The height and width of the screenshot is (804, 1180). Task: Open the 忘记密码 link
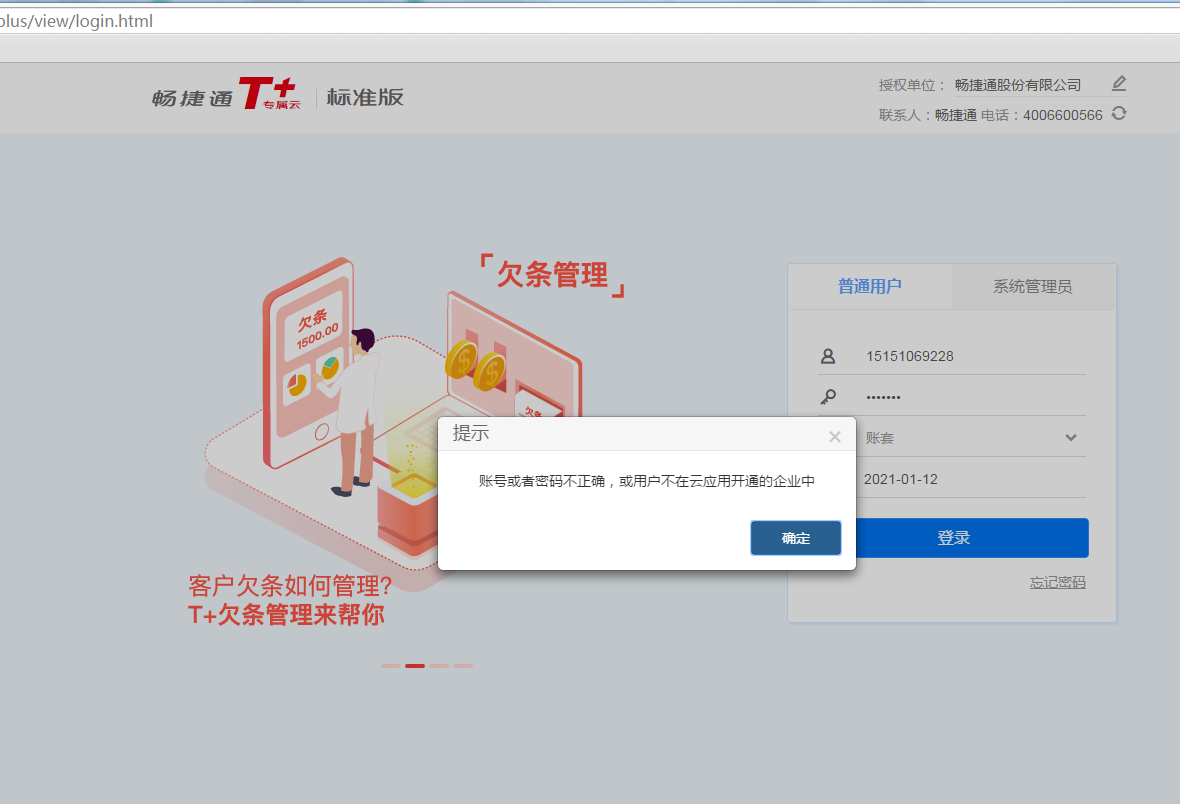point(1057,582)
